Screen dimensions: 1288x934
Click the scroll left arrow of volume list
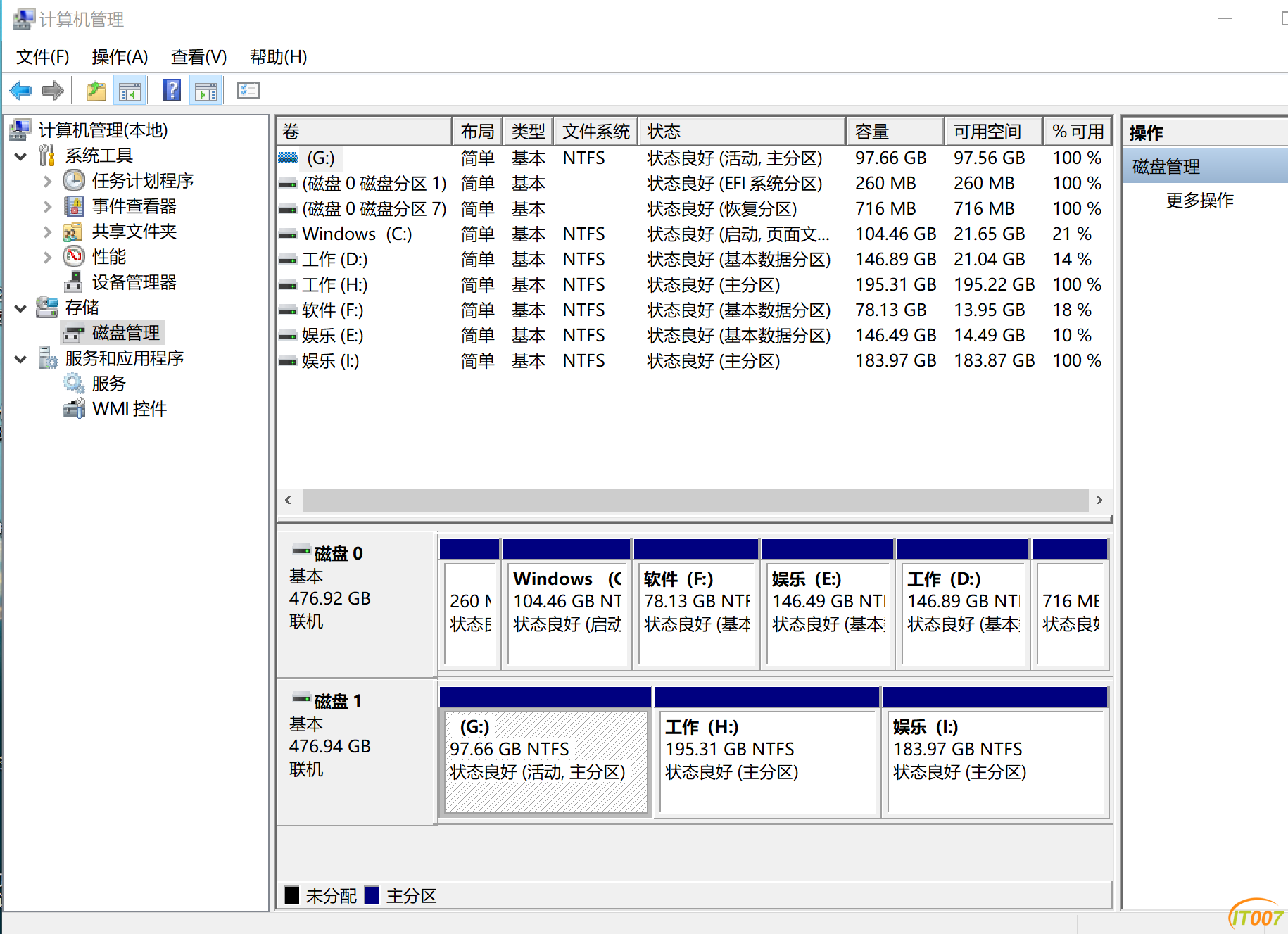point(288,500)
